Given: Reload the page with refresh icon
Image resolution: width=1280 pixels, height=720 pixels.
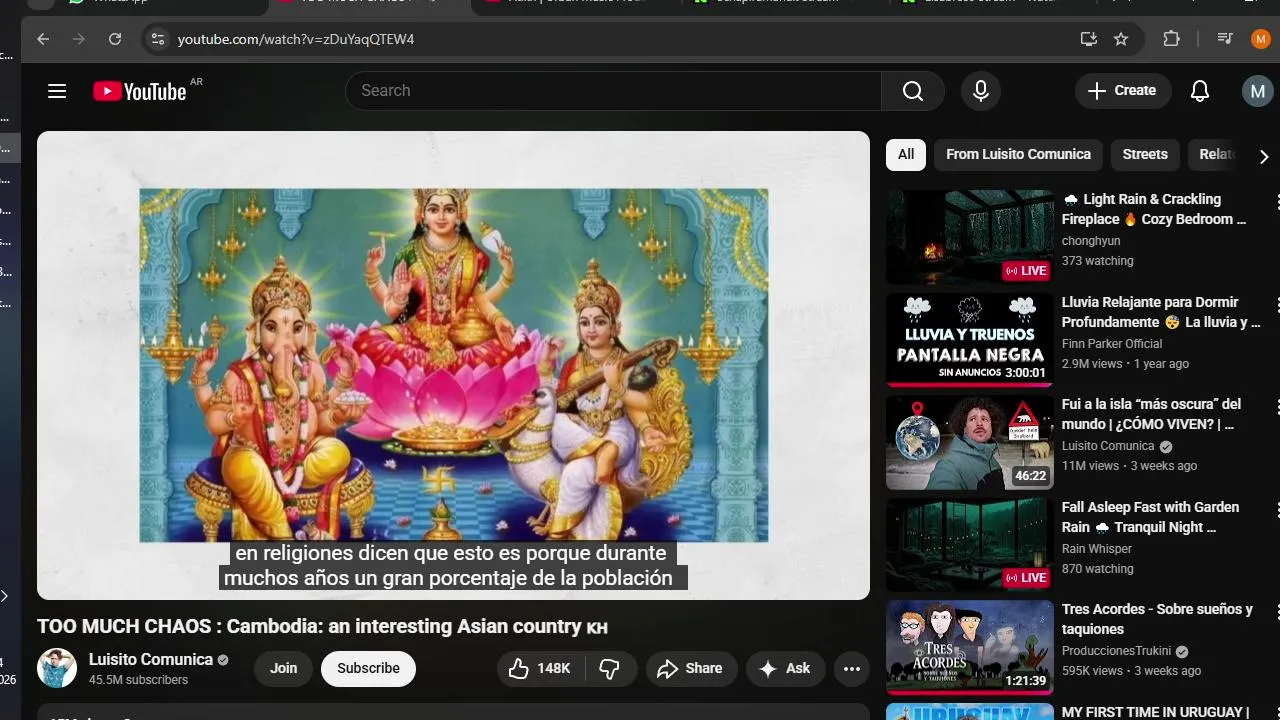Looking at the screenshot, I should [x=115, y=39].
